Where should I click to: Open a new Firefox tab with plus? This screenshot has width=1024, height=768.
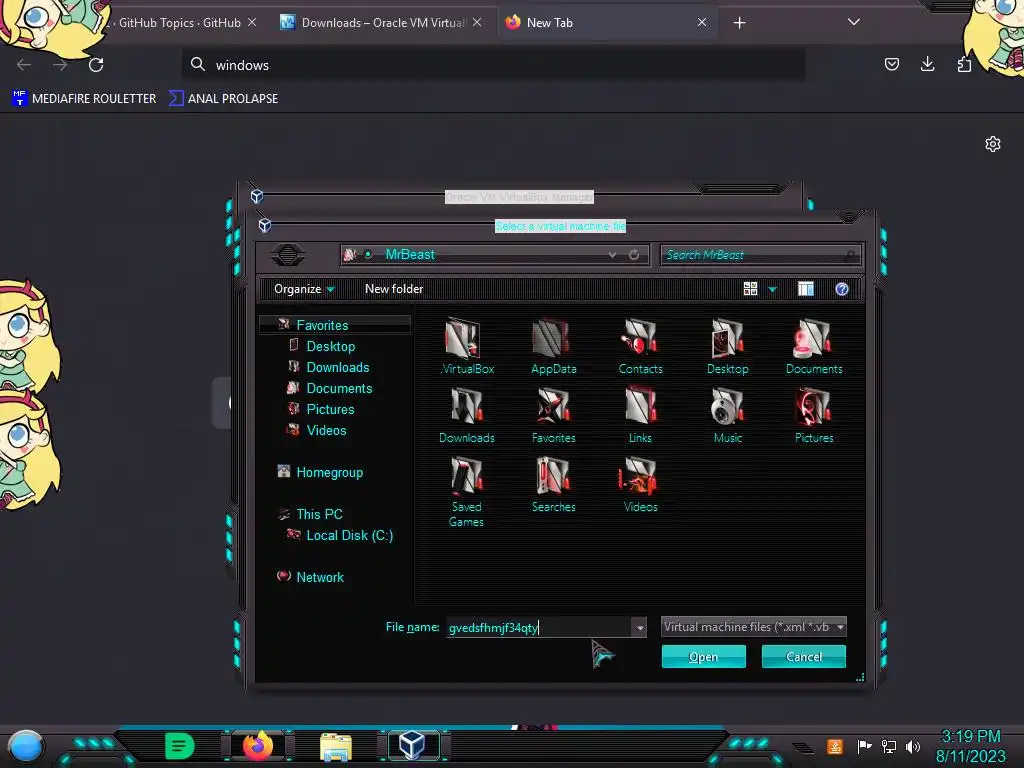[739, 23]
